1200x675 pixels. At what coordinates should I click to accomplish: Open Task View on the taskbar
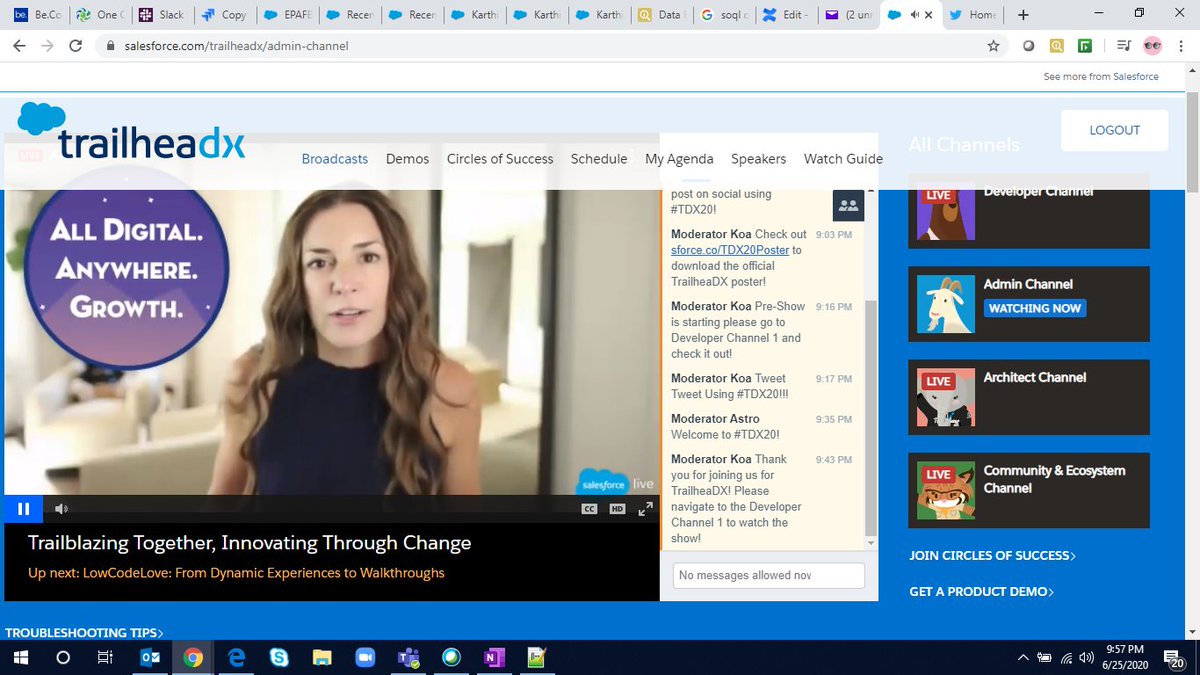[x=105, y=658]
